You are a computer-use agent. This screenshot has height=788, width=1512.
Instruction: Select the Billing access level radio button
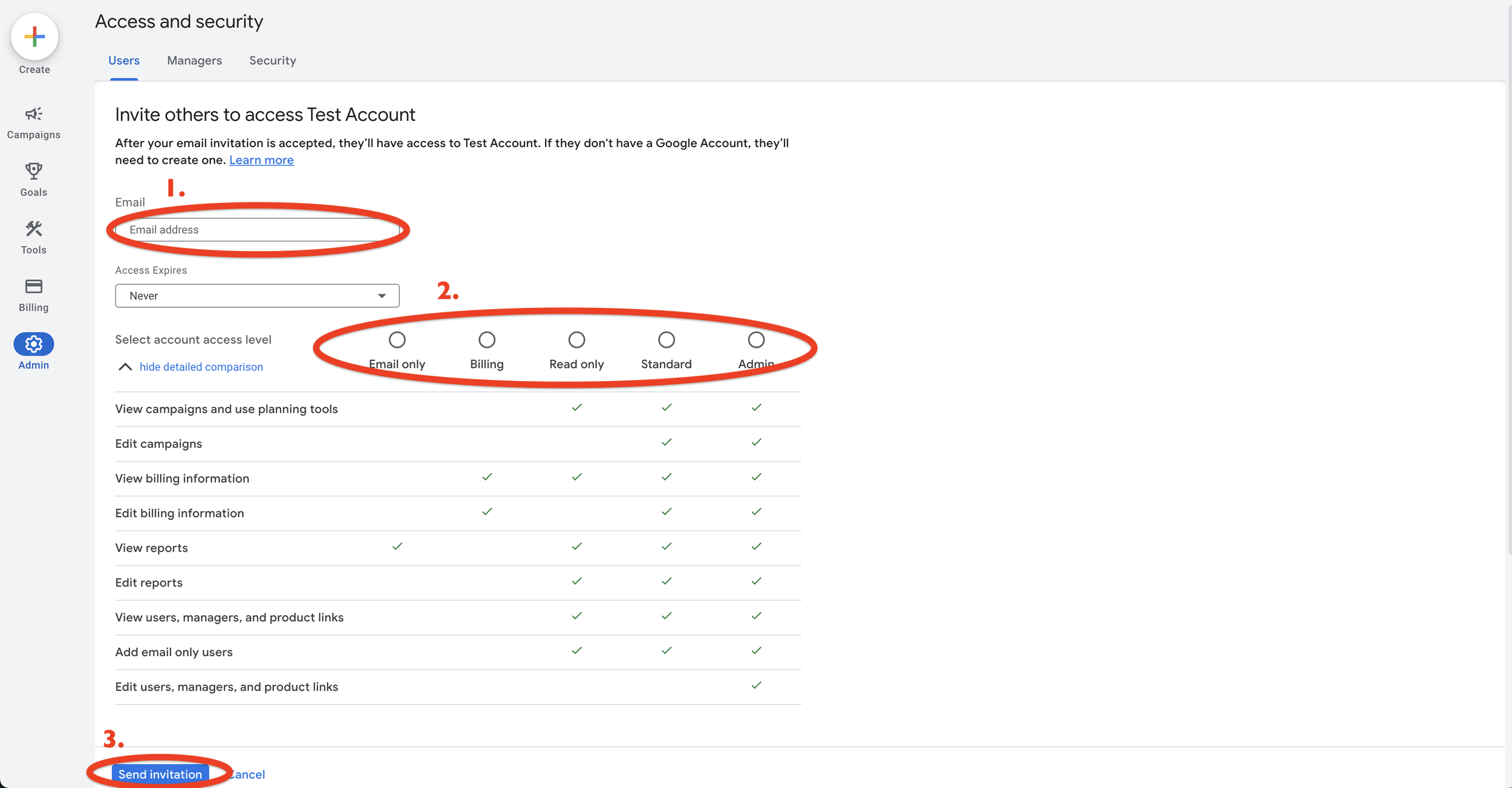click(486, 340)
